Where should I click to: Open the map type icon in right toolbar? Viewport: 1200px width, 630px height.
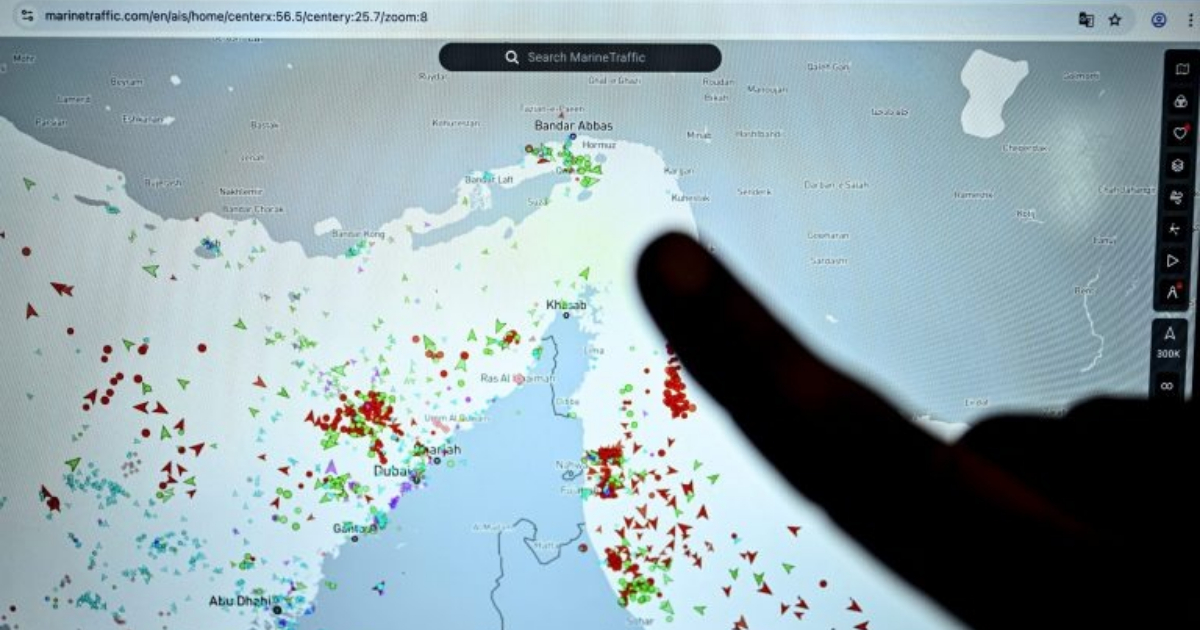coord(1181,69)
